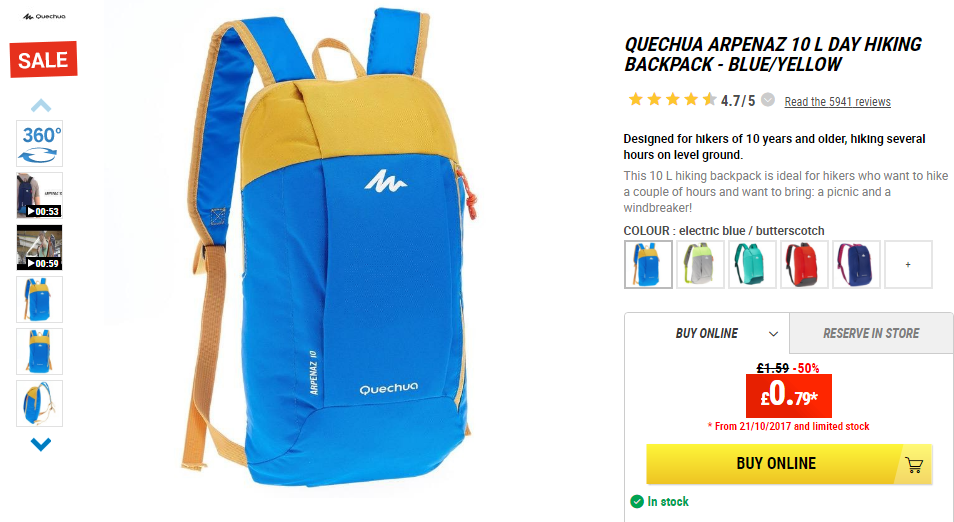The width and height of the screenshot is (954, 522).
Task: Play the 00:59 product video
Action: coord(40,248)
